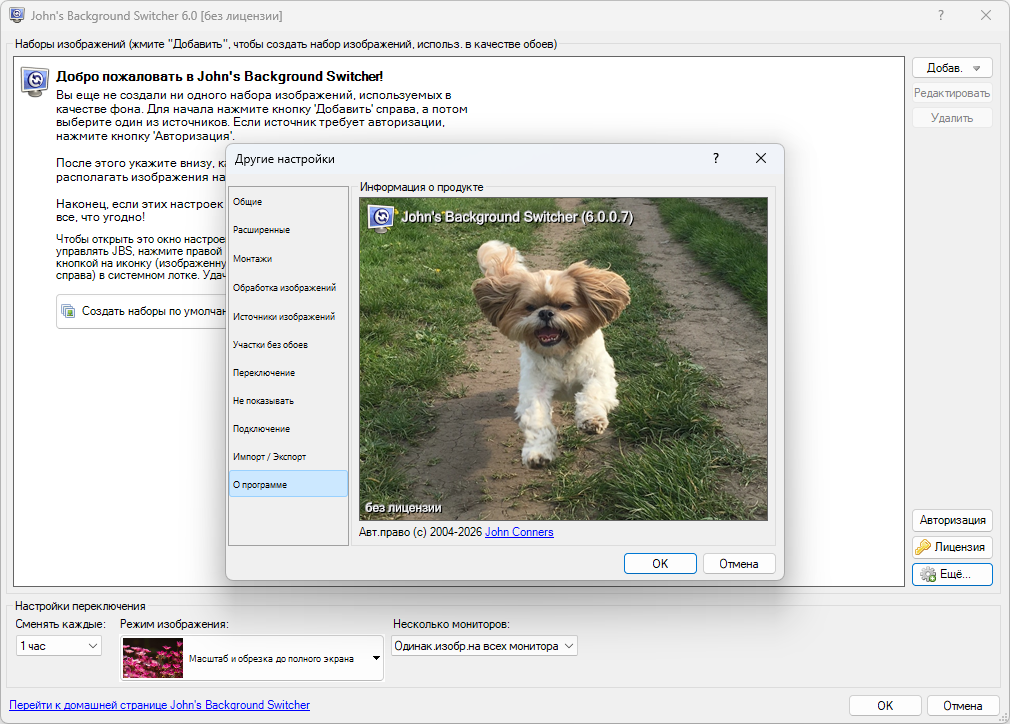Click Отмена in the settings dialog

tap(739, 564)
